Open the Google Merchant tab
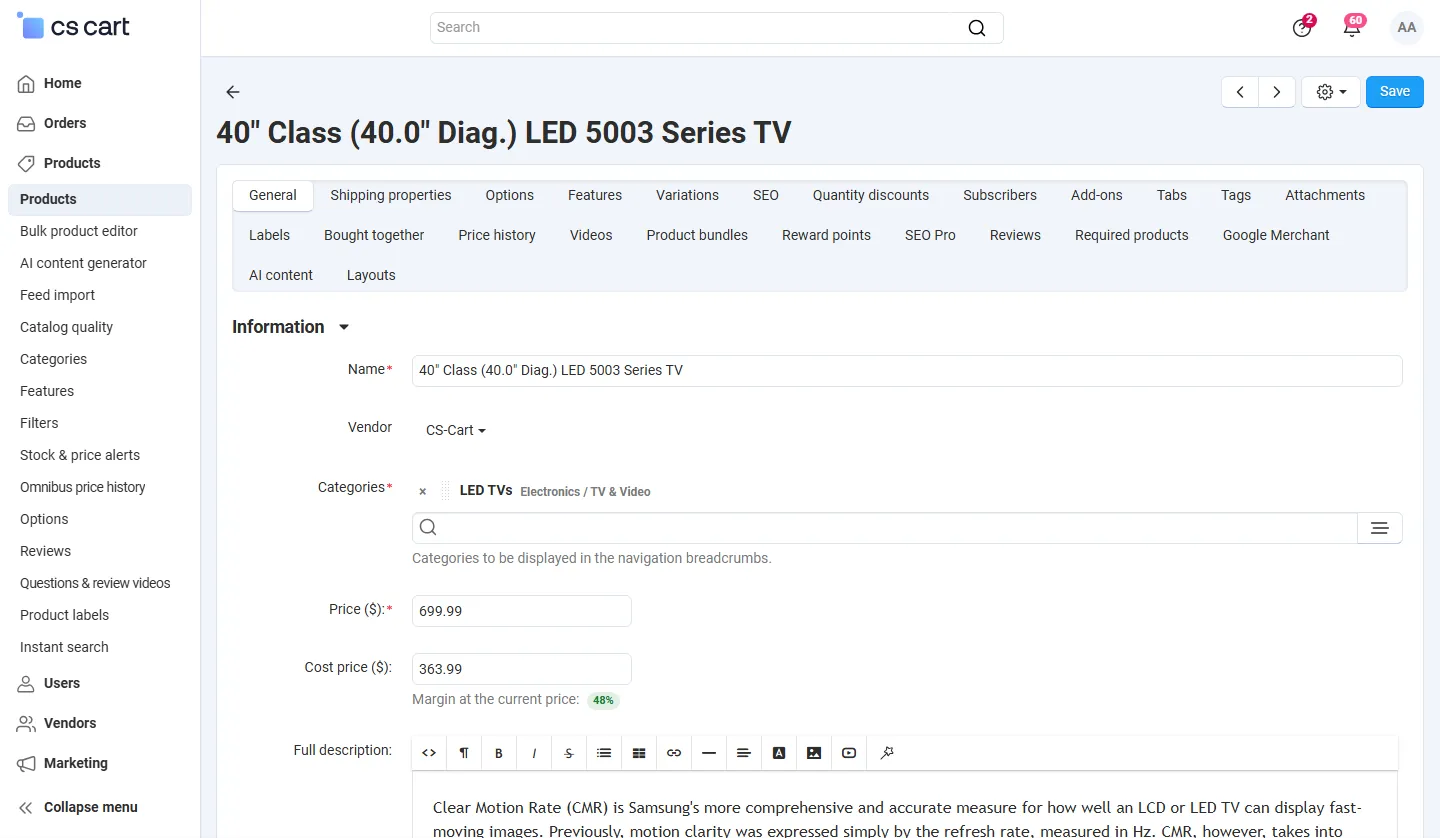 pos(1276,235)
